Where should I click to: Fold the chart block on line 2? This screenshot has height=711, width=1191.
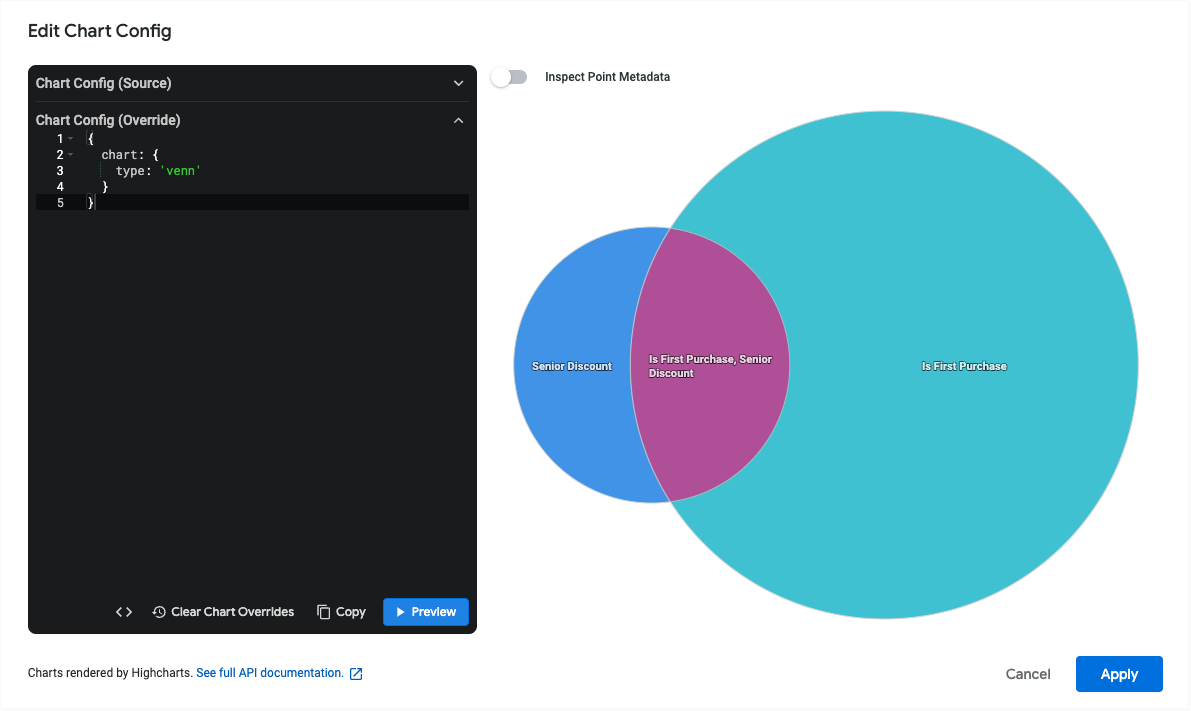point(71,155)
